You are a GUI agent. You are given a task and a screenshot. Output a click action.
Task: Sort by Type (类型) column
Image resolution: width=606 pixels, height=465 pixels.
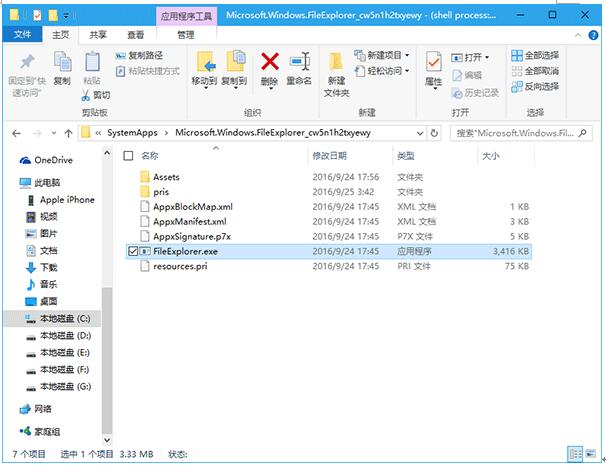(405, 156)
